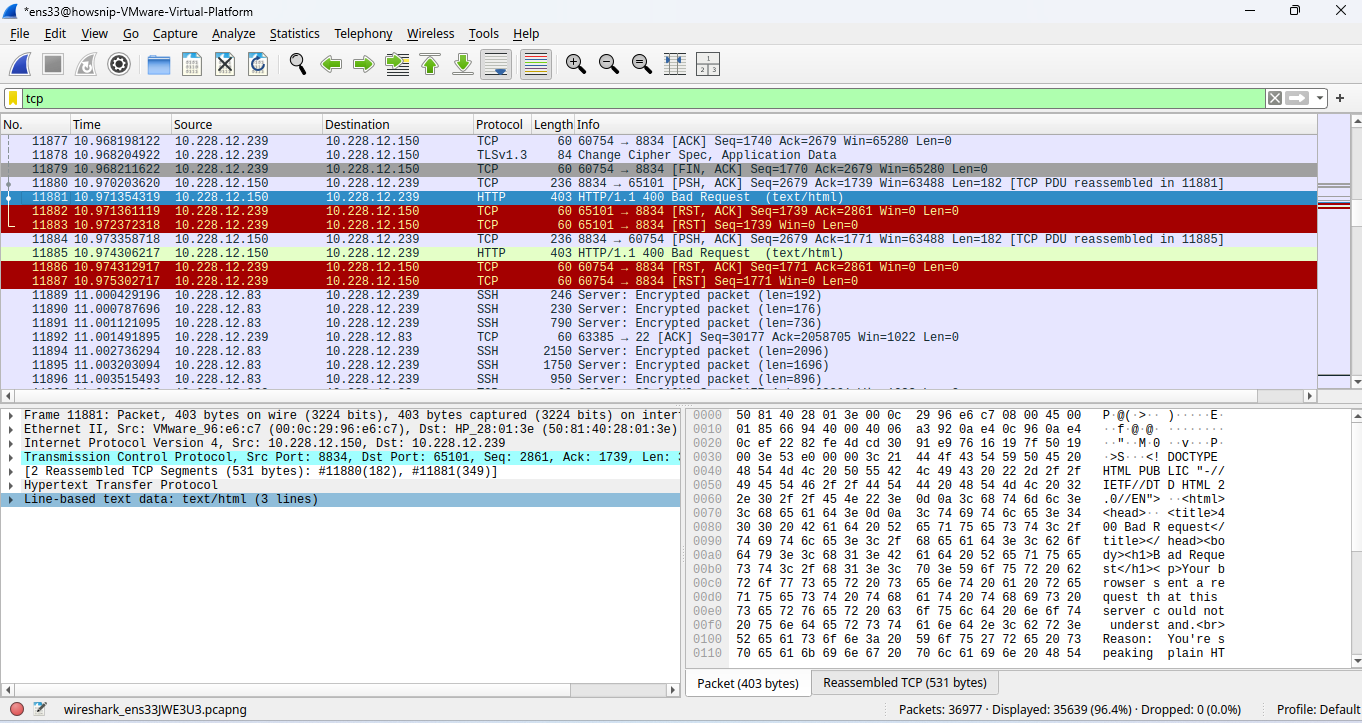The image size is (1362, 723).
Task: Toggle automatic scrolling during live capture
Action: click(496, 65)
